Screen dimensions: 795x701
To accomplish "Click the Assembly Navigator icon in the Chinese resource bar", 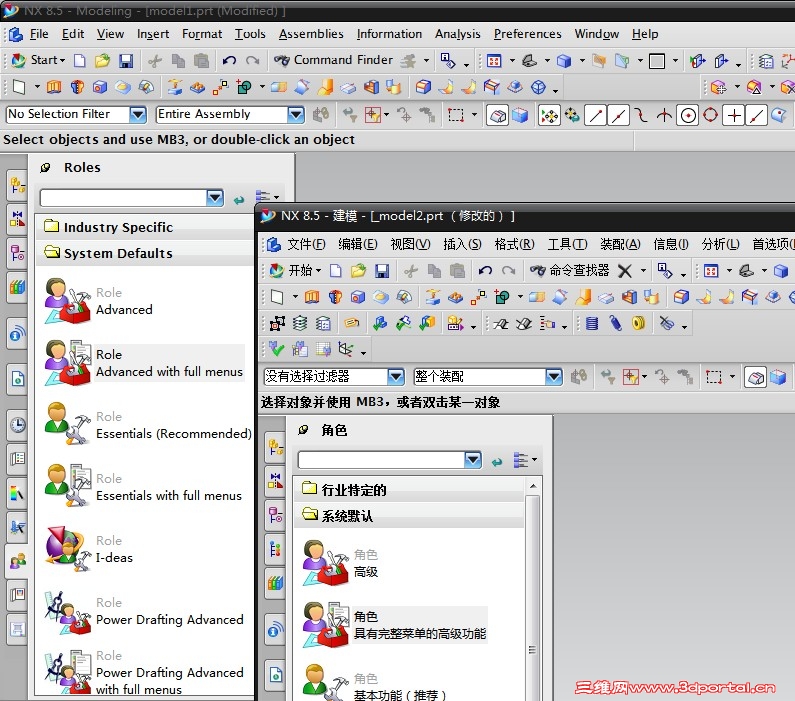I will click(276, 447).
